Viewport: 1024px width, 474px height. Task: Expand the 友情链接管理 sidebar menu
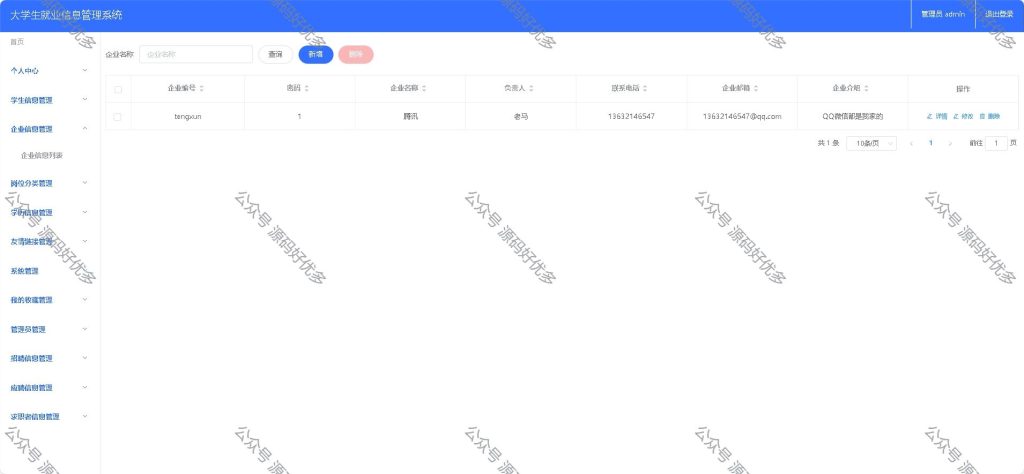tap(50, 242)
